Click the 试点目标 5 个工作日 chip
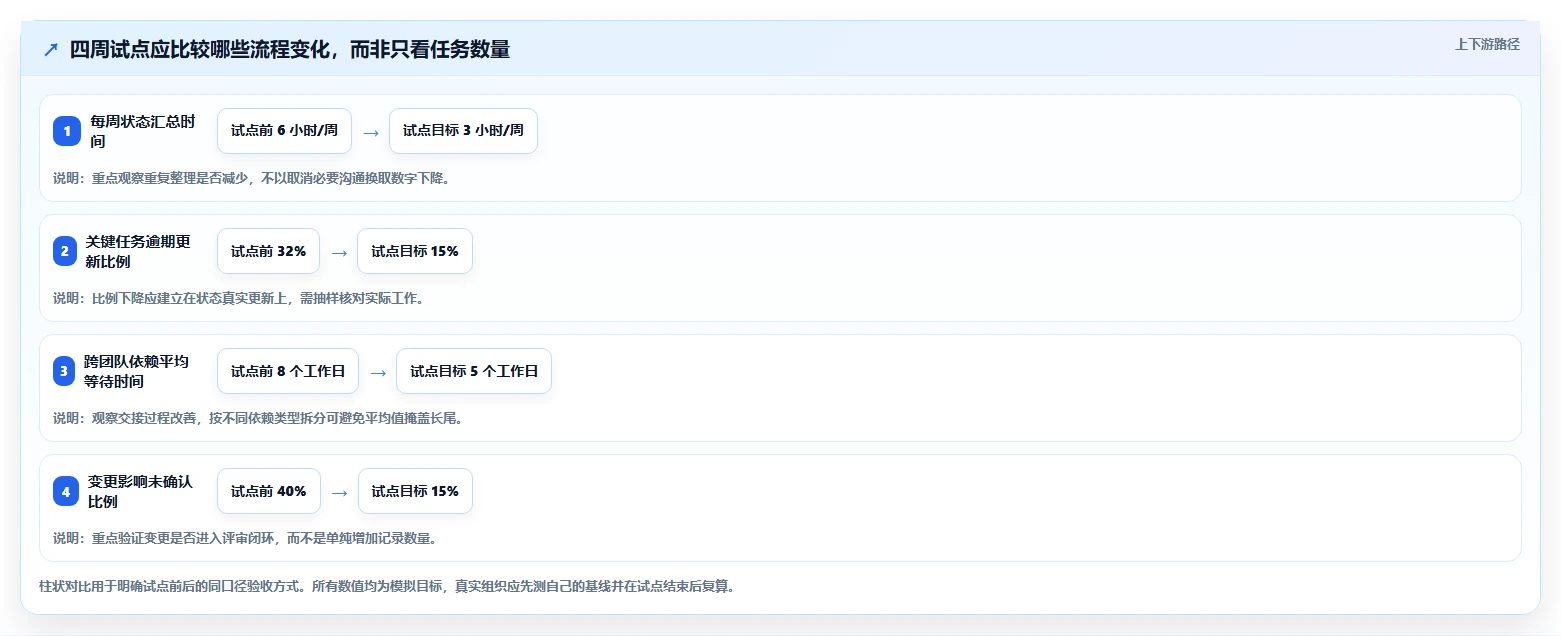1561x636 pixels. [x=474, y=371]
